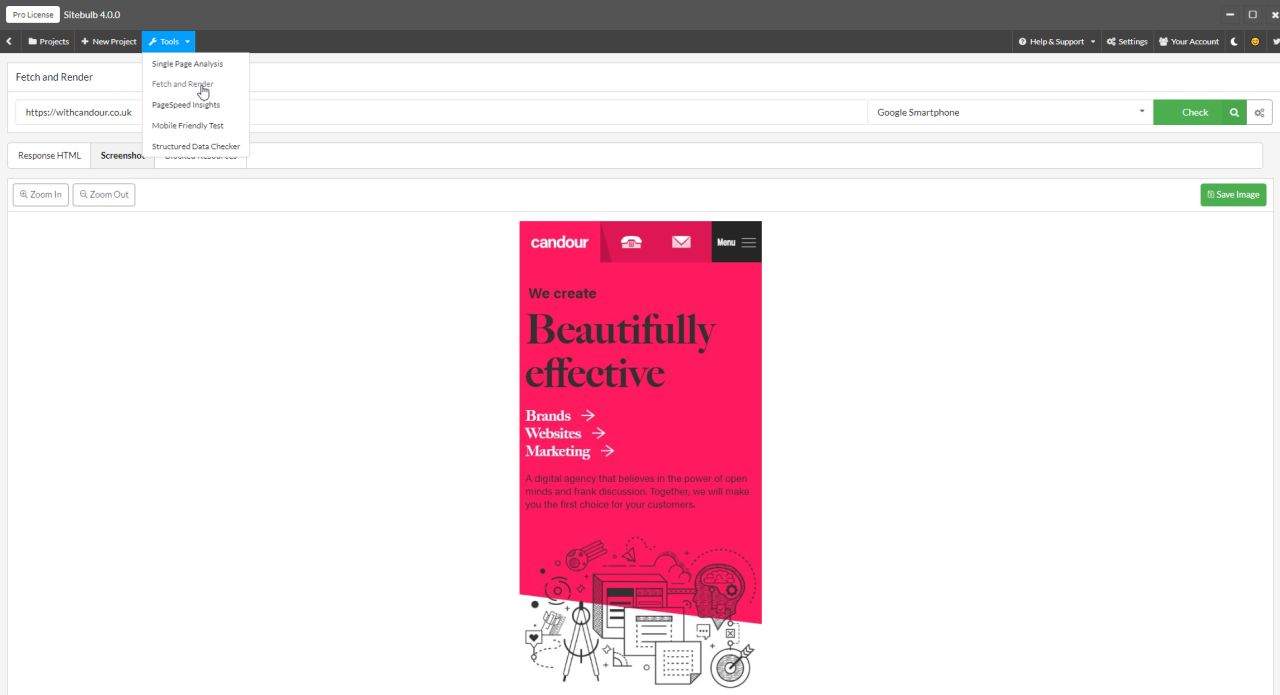This screenshot has height=695, width=1280.
Task: Collapse the Tools dropdown menu
Action: [168, 42]
